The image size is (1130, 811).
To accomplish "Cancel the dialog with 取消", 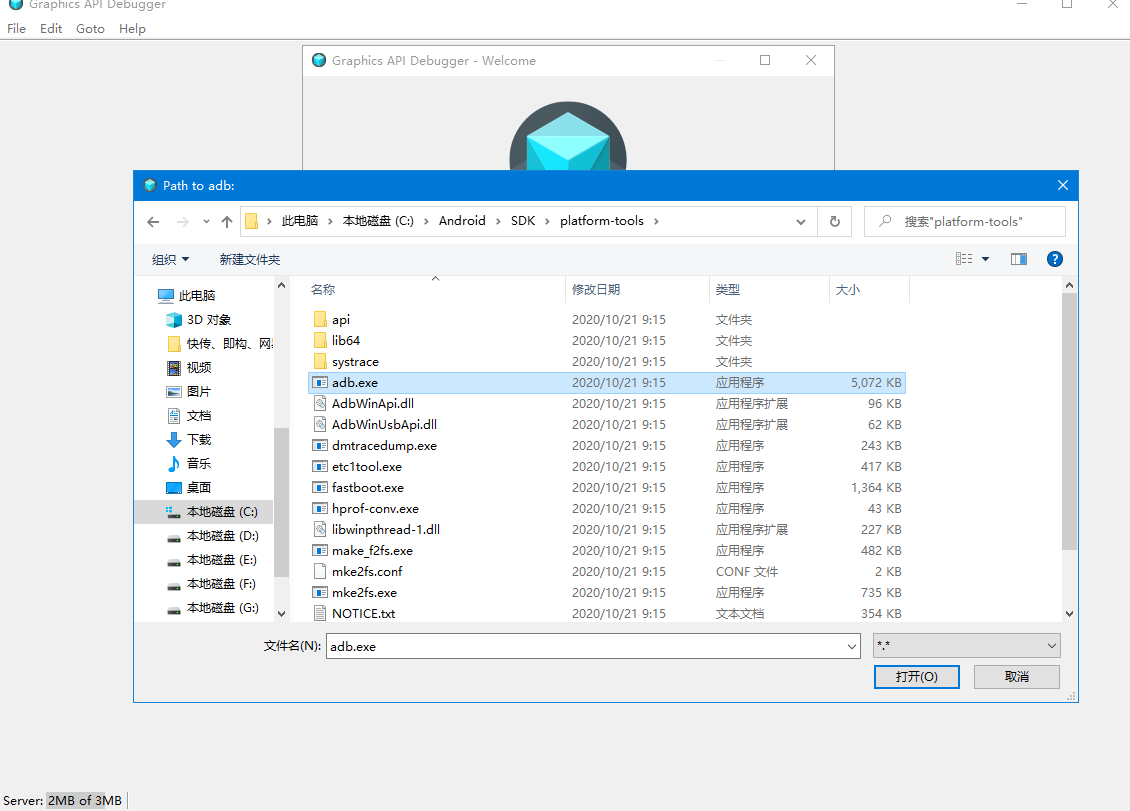I will coord(1016,677).
